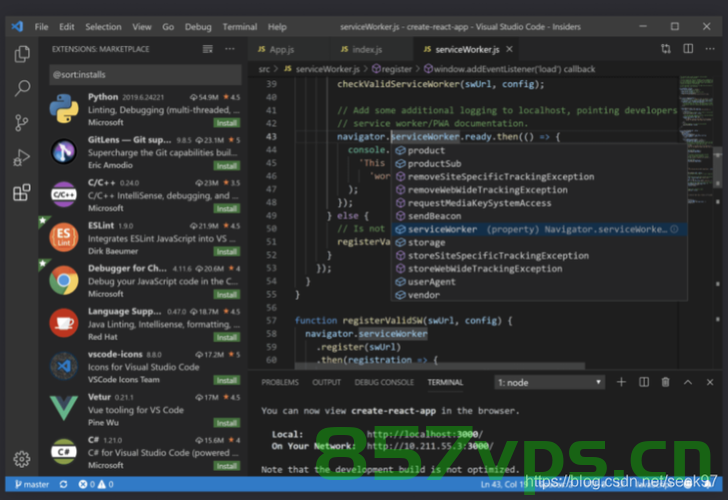This screenshot has height=500, width=728.
Task: Click the master branch indicator
Action: tap(32, 484)
